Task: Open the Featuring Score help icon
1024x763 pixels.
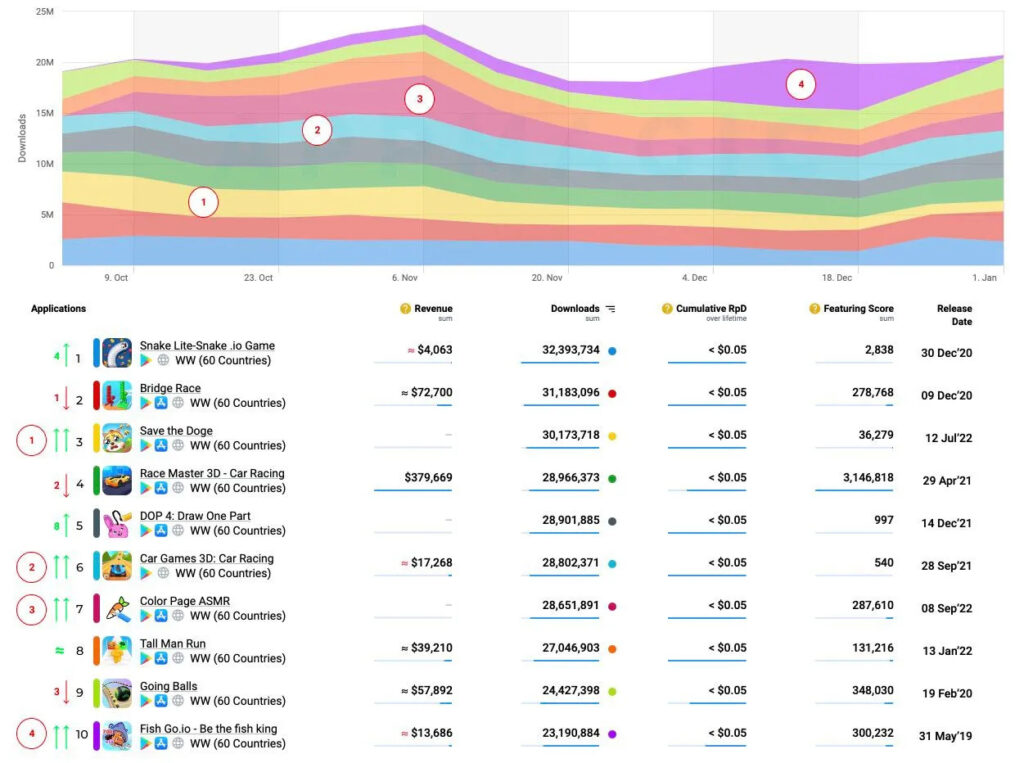Action: point(814,309)
